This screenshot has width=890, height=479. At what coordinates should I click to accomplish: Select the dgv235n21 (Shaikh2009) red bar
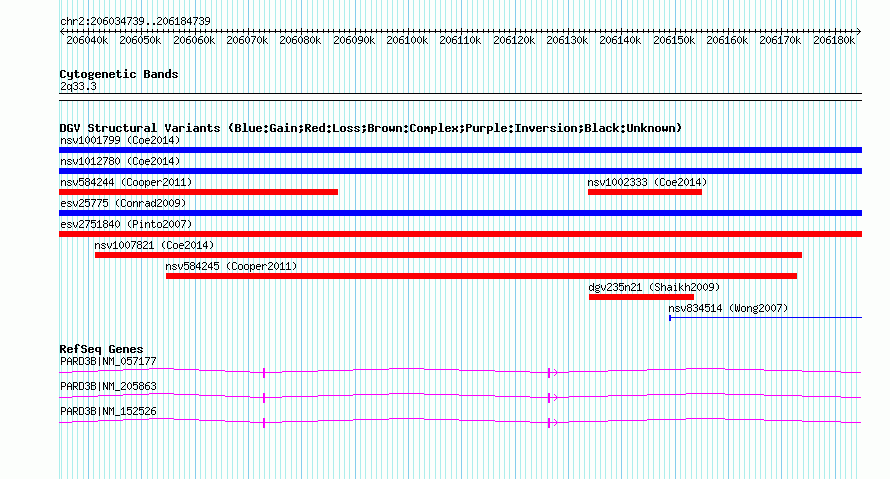[x=641, y=297]
